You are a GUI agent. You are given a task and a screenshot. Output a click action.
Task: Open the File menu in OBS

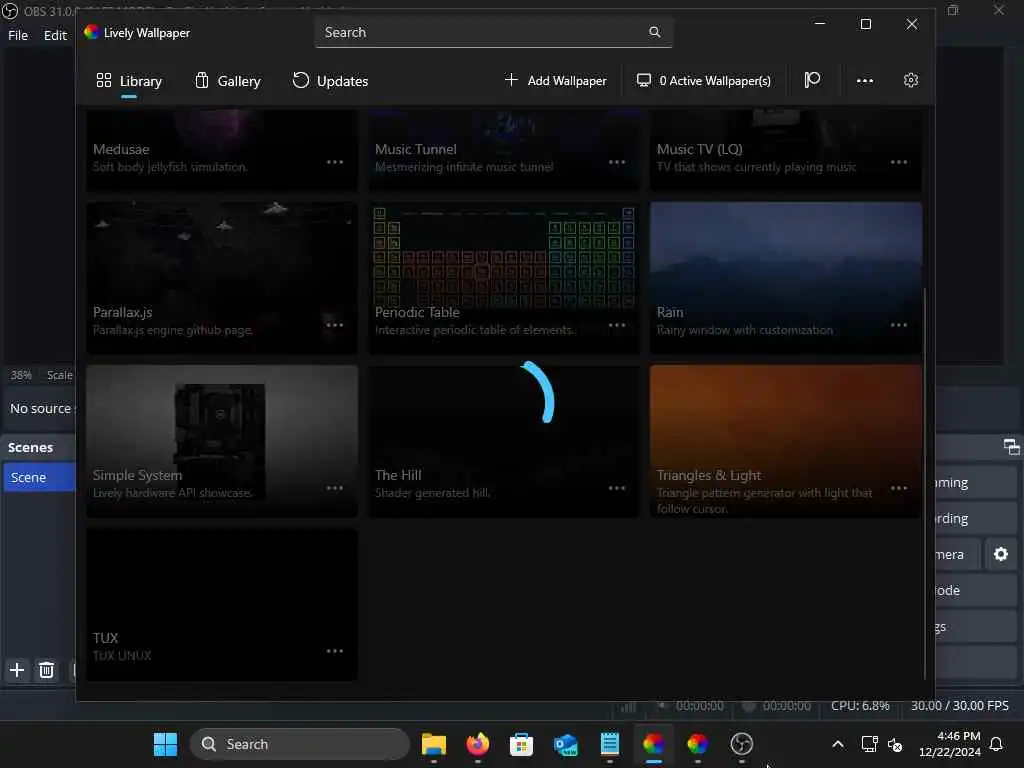18,35
